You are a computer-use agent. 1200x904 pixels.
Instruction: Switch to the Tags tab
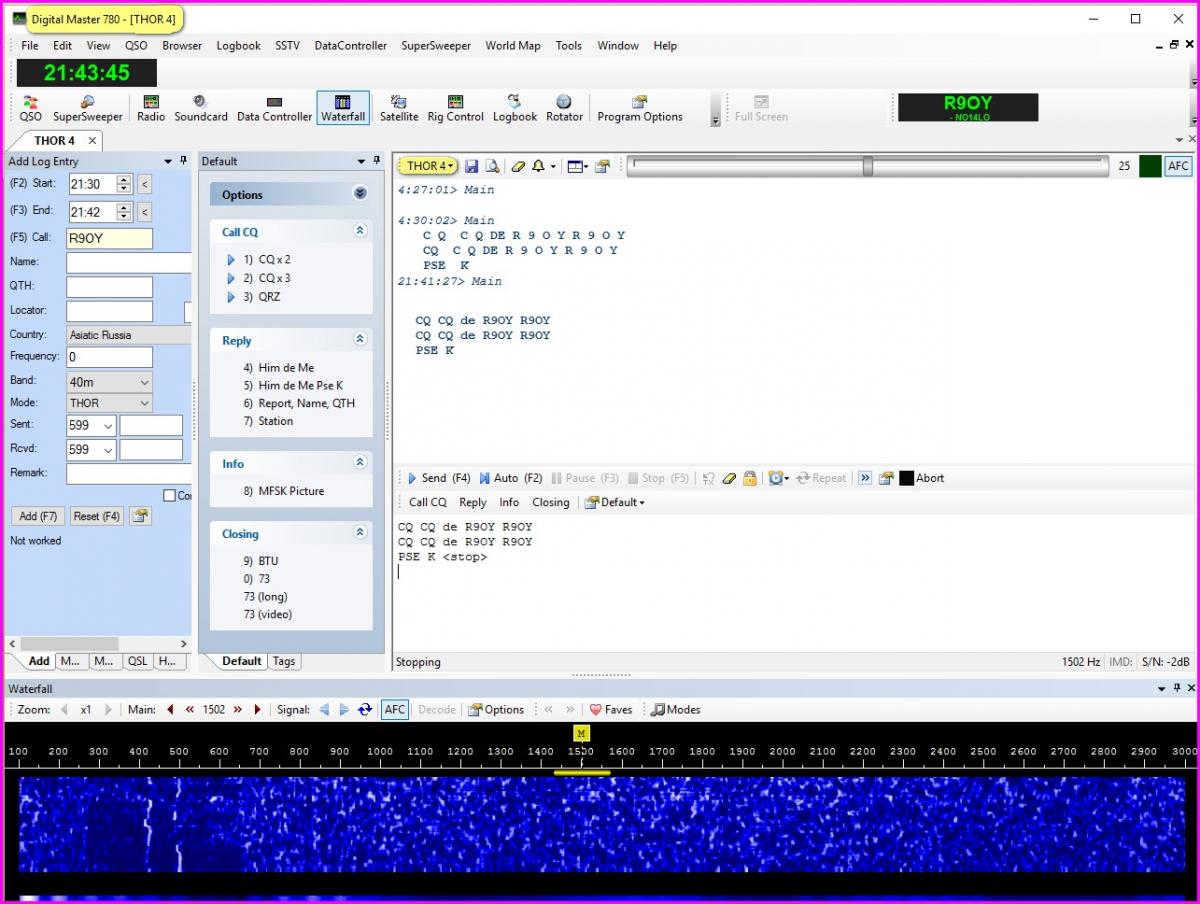[284, 661]
